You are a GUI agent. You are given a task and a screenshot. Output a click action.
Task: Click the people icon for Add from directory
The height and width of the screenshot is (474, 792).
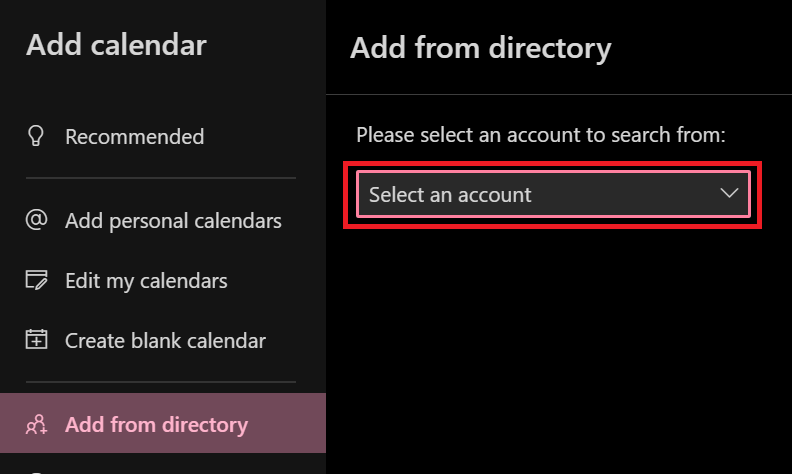[36, 424]
